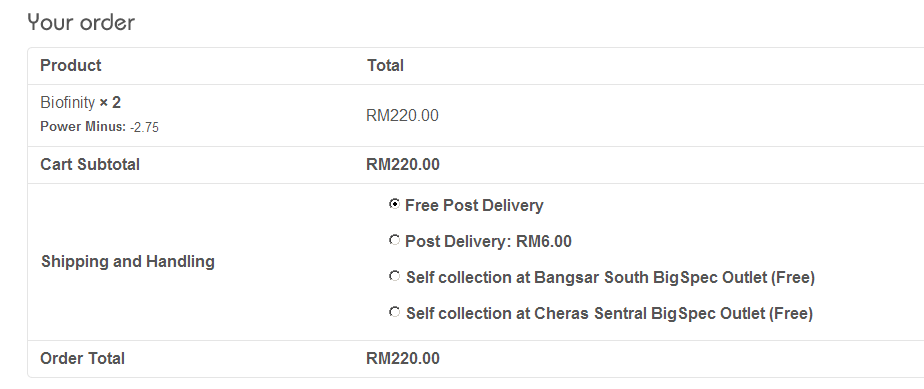Pick Cheras Sentral self collection radio button
Screen dimensions: 924x389
(x=394, y=312)
